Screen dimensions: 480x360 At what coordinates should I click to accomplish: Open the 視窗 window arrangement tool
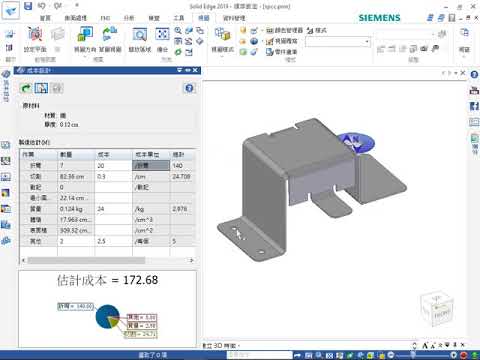464,39
